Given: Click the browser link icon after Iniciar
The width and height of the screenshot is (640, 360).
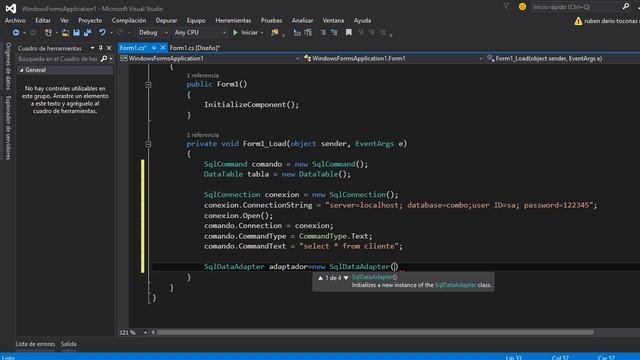Looking at the screenshot, I should 275,33.
